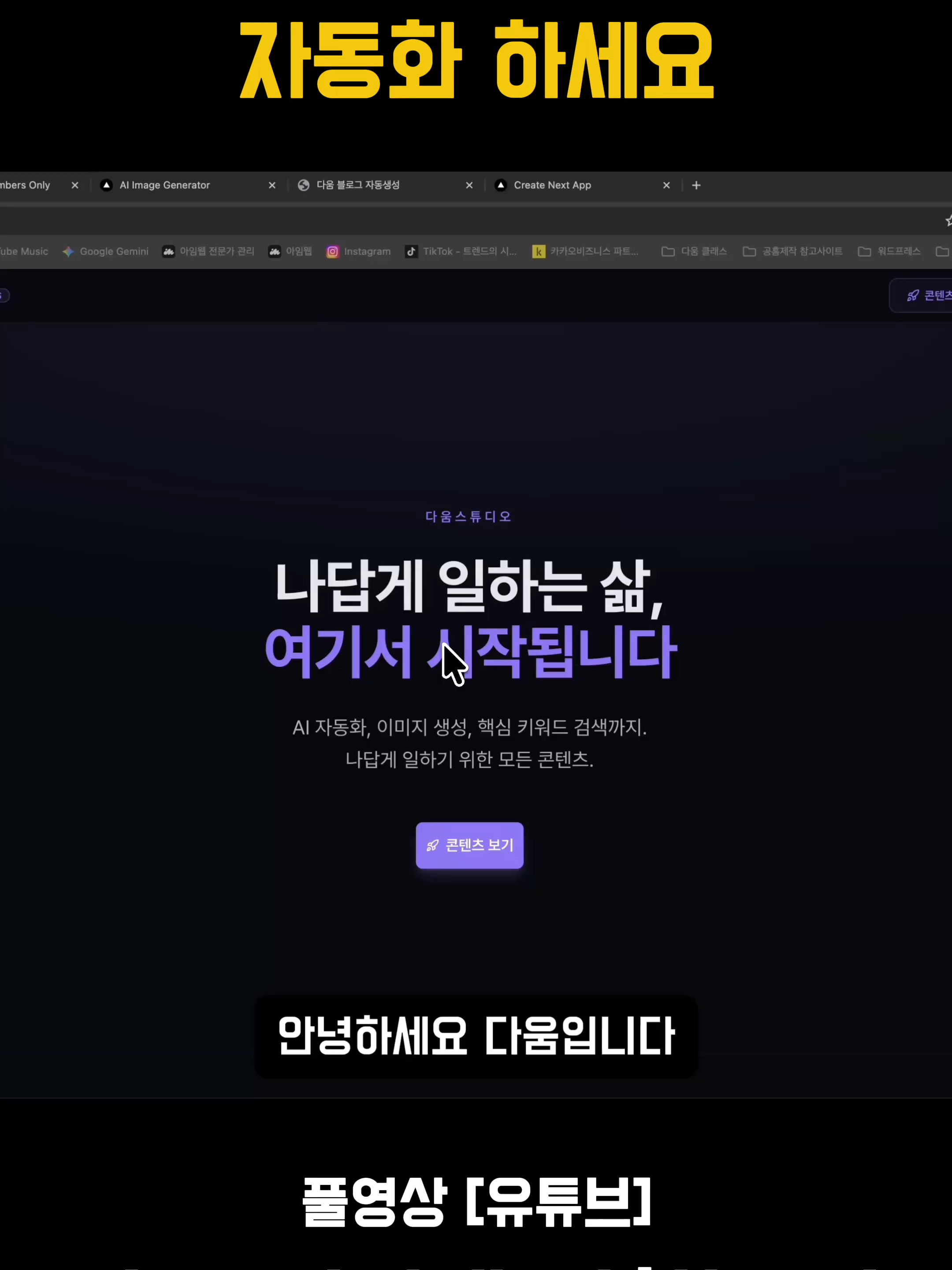
Task: Close the 'mbers Only' tab
Action: (x=75, y=186)
